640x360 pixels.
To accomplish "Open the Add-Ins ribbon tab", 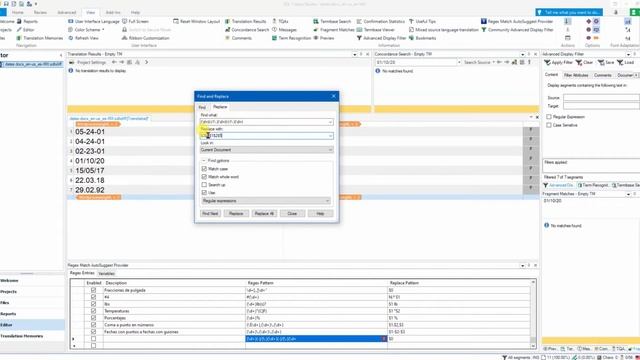I will [x=113, y=13].
